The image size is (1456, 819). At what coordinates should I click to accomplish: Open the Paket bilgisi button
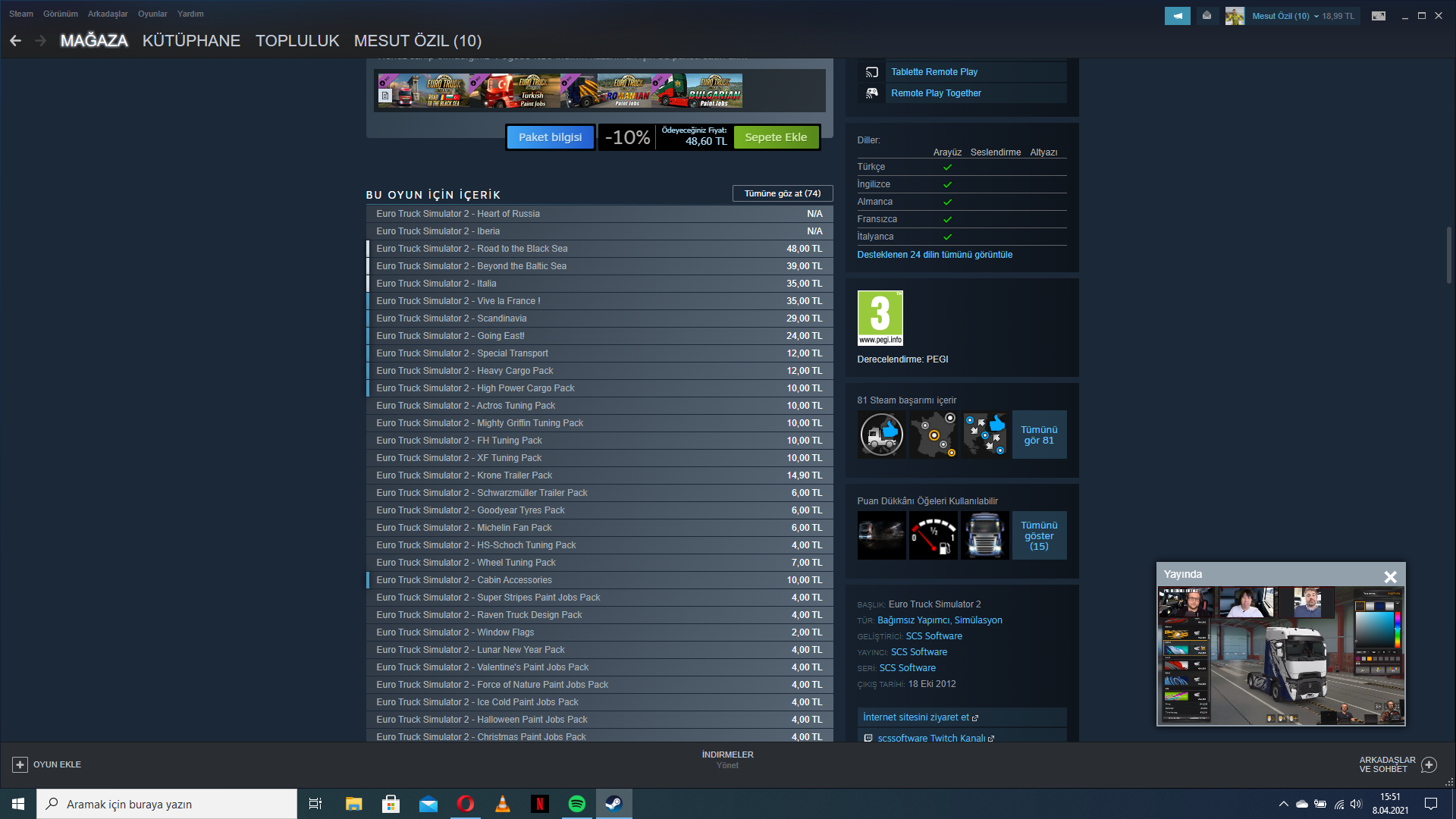point(550,137)
